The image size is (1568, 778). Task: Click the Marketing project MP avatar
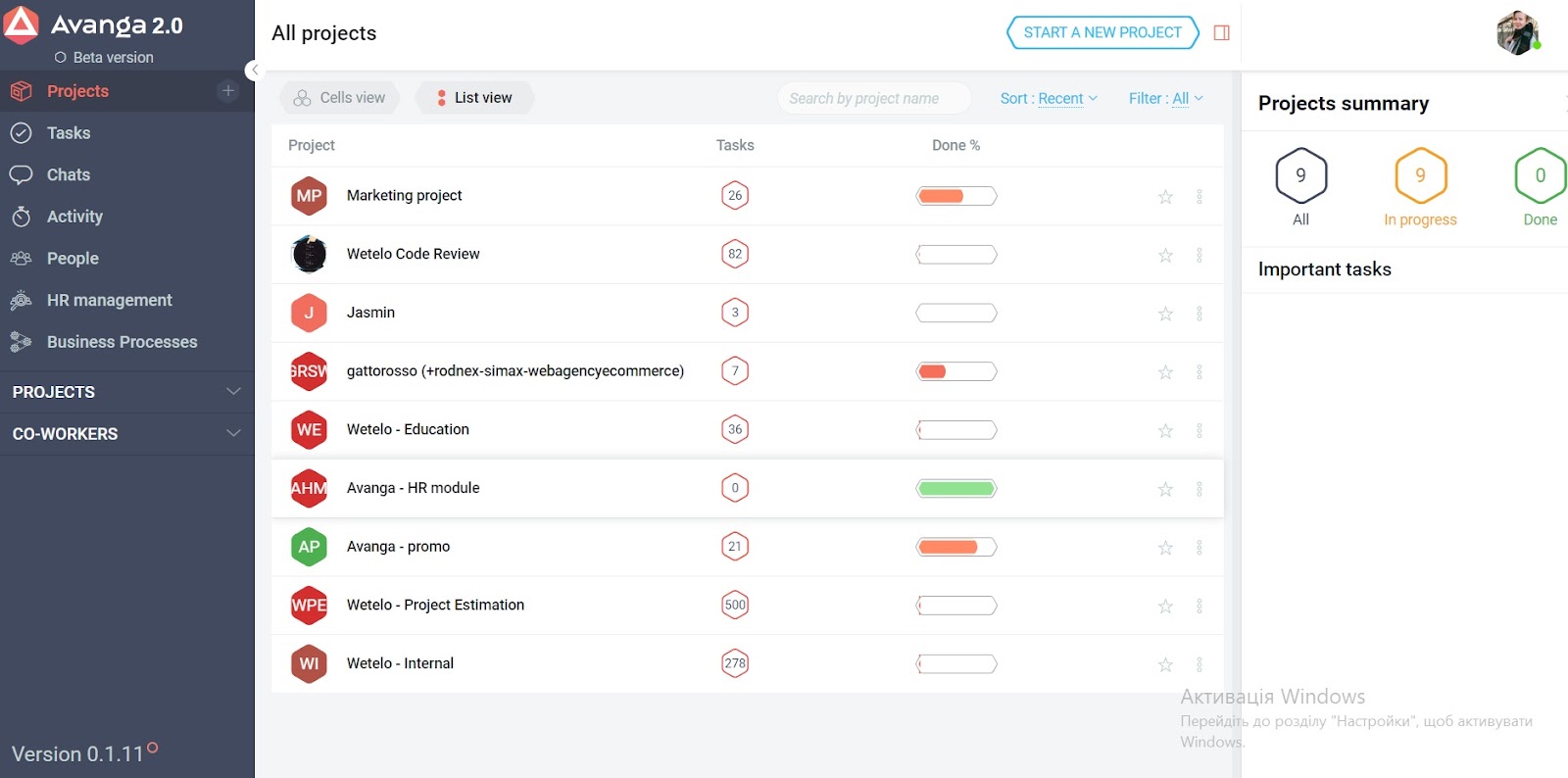(309, 196)
